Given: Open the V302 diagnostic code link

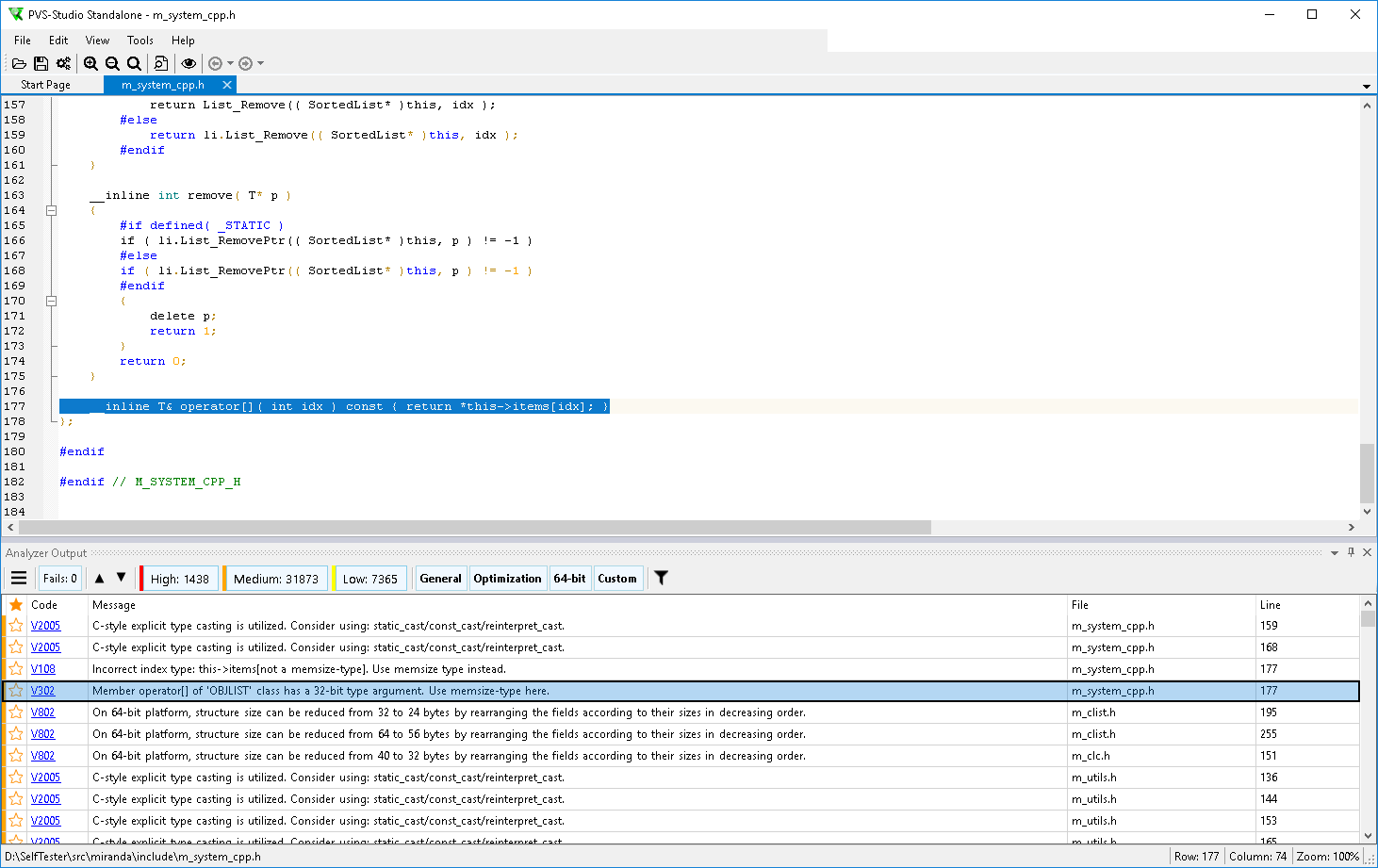Looking at the screenshot, I should 43,691.
